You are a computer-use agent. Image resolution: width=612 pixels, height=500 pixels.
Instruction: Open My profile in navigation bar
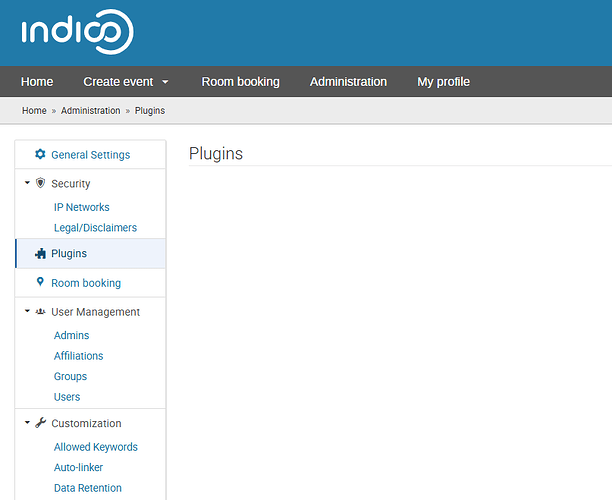(x=443, y=82)
